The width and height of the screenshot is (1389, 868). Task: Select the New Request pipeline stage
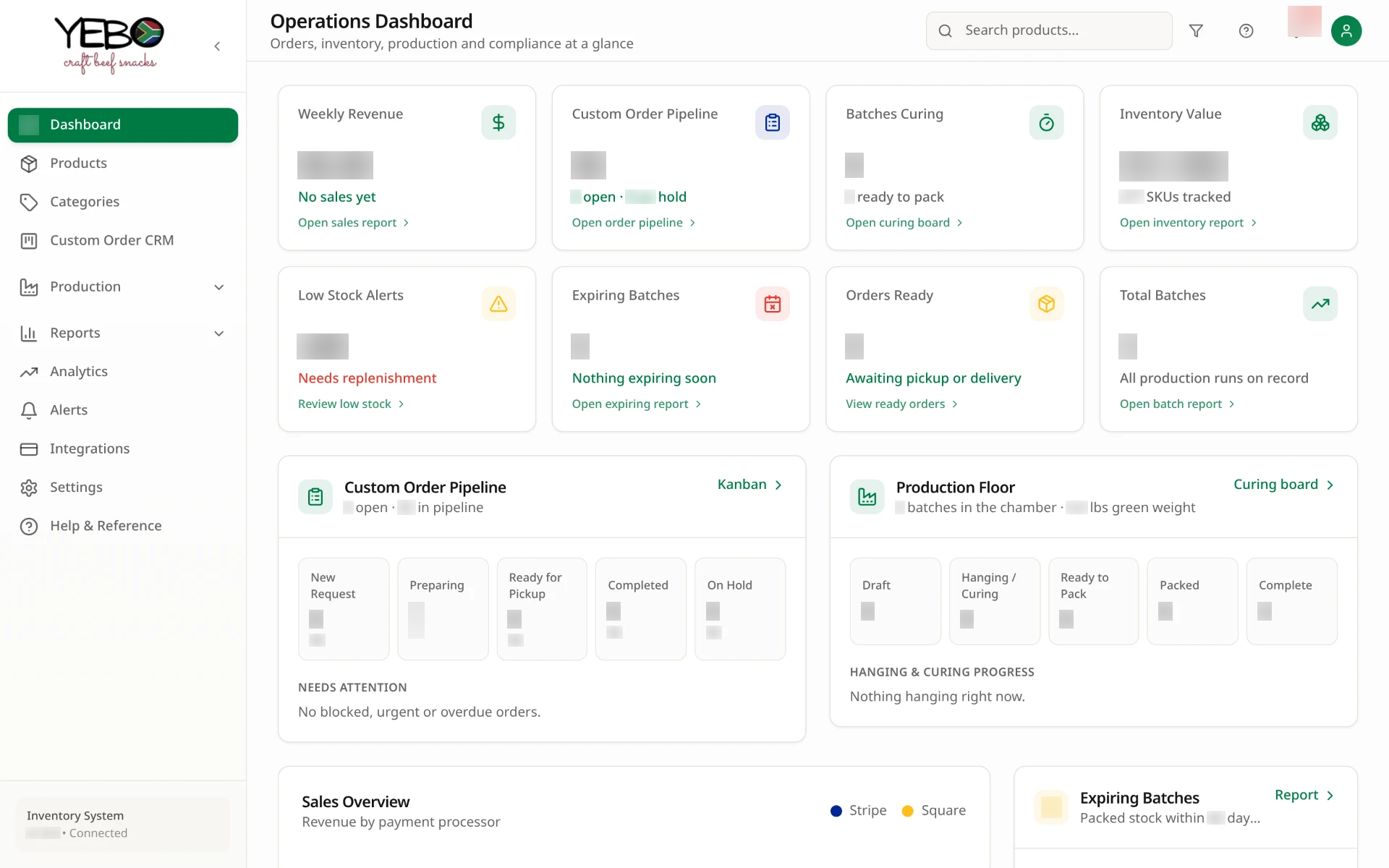(x=344, y=609)
